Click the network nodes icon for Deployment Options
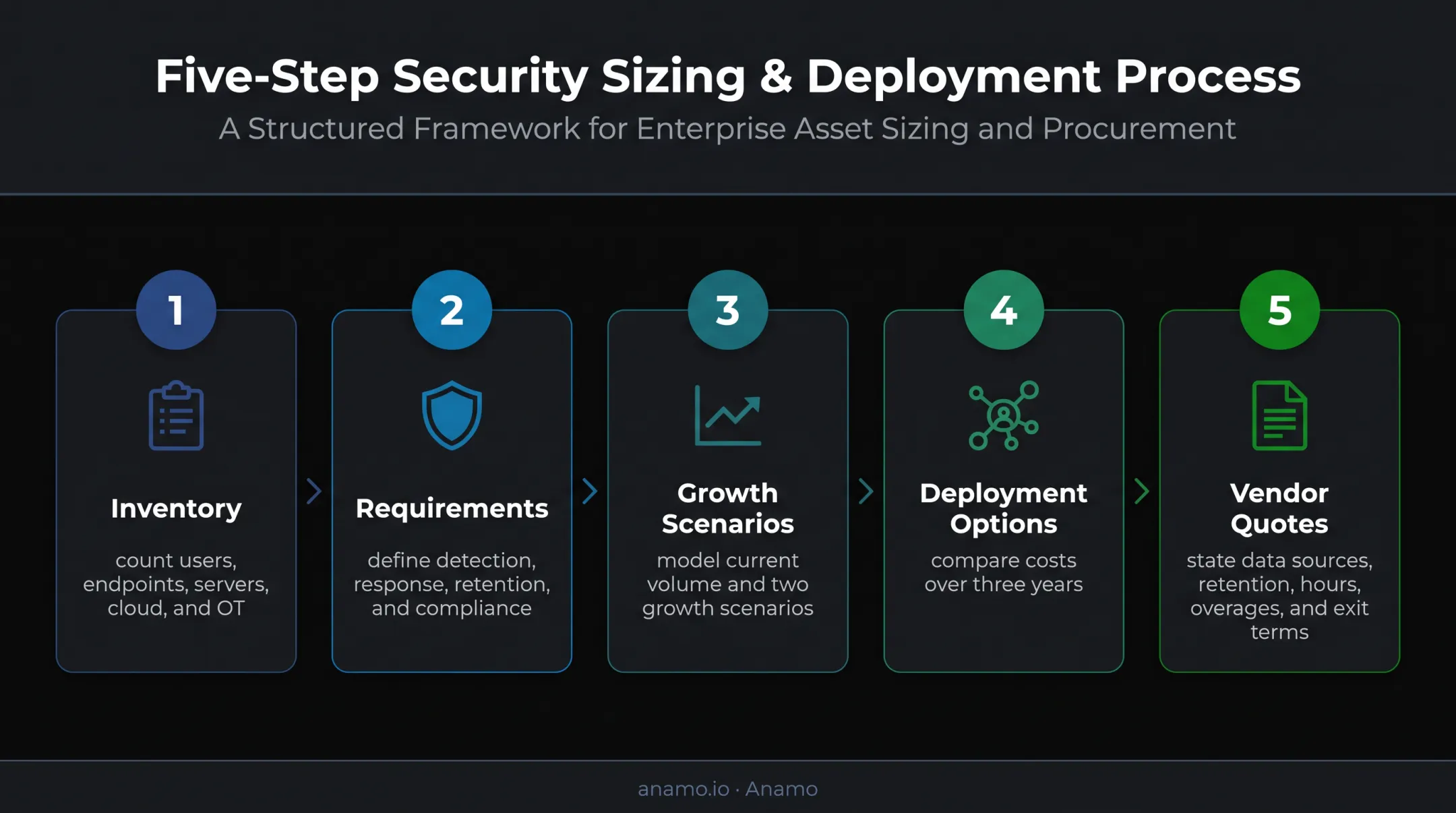 (x=1004, y=415)
